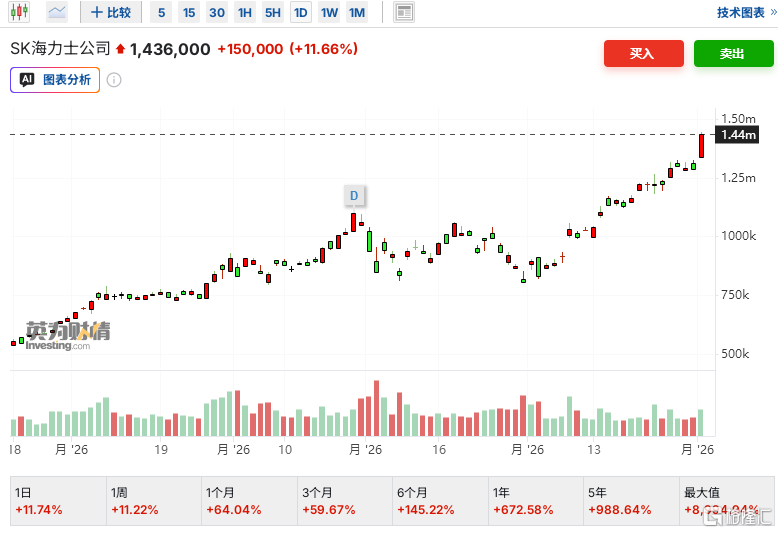Click the 500k price axis label
778x533 pixels.
click(x=735, y=354)
